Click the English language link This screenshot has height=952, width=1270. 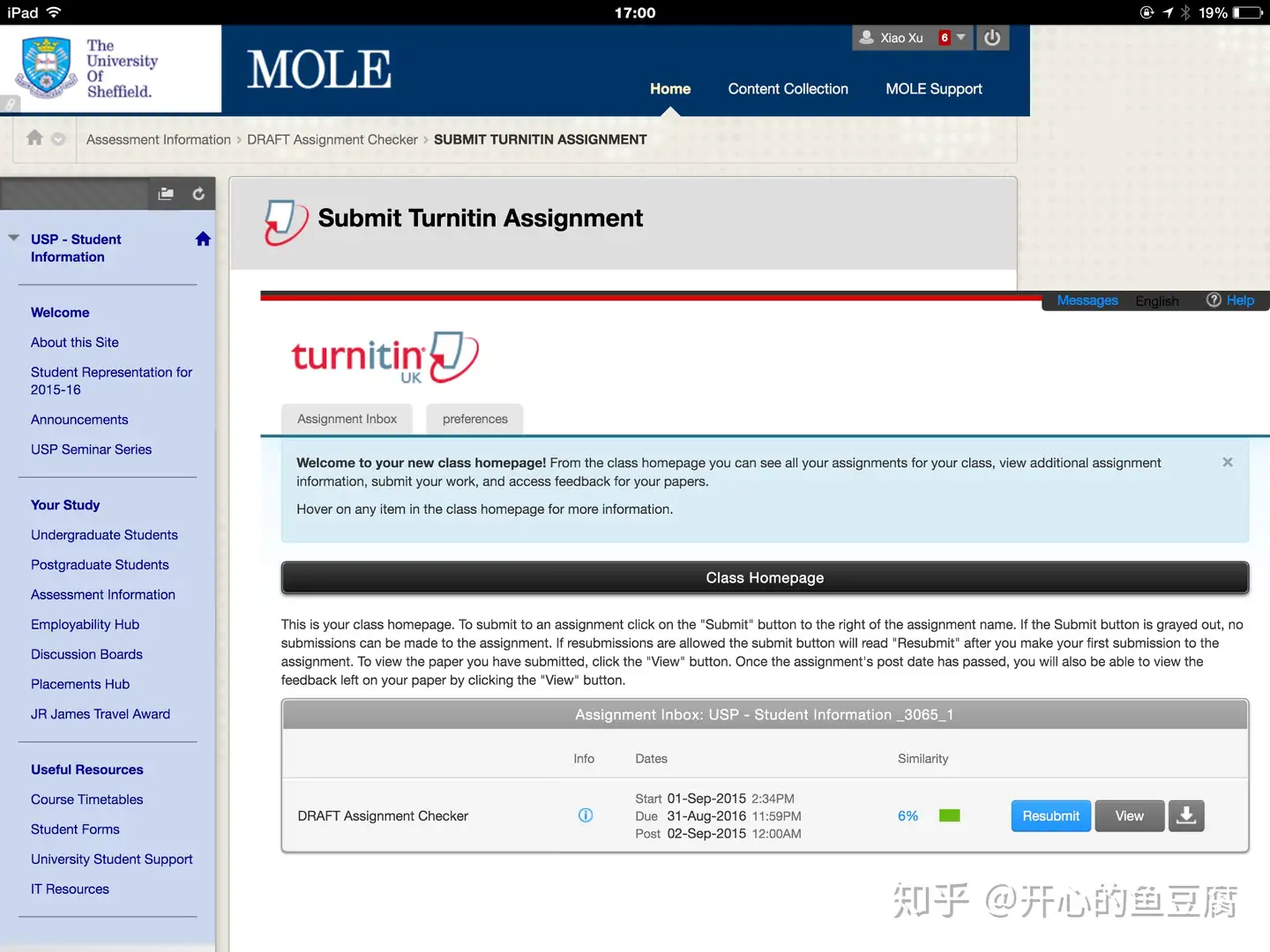click(x=1156, y=301)
